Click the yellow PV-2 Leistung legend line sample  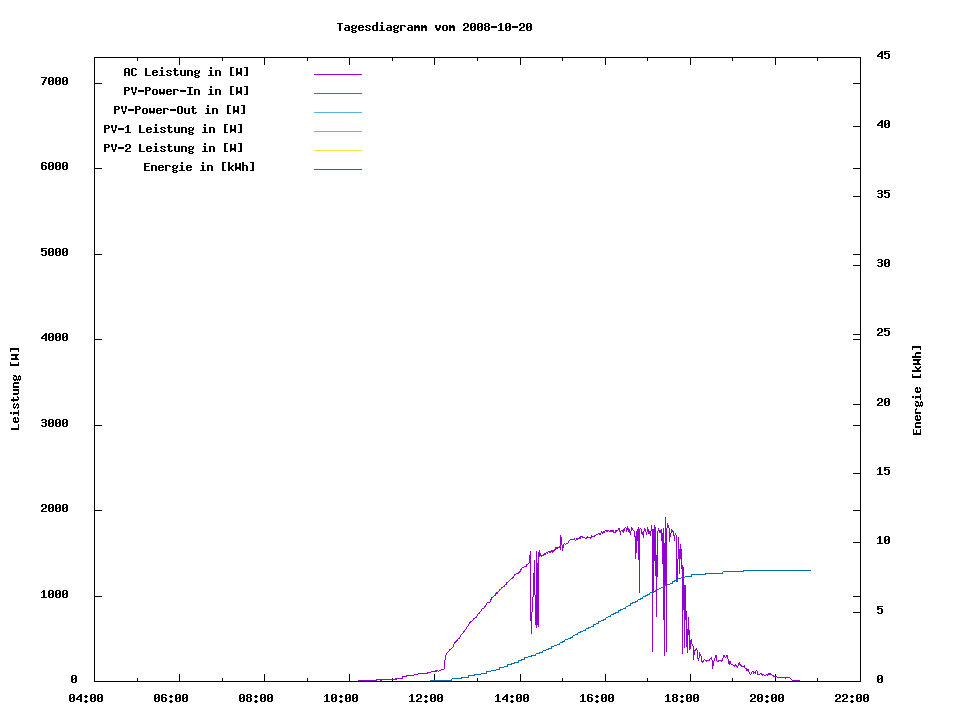[x=337, y=150]
